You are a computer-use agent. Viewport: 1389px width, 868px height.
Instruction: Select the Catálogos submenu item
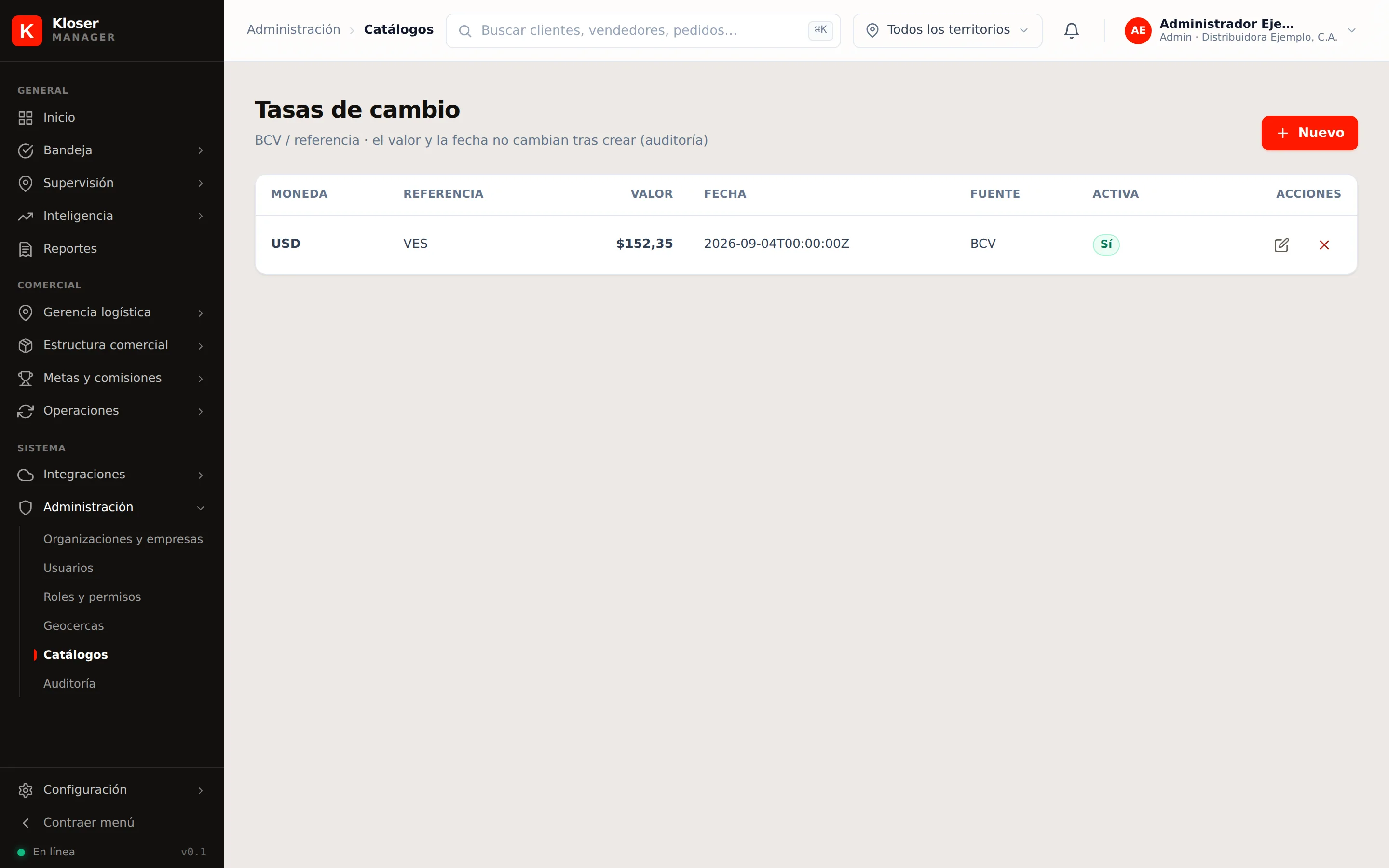pyautogui.click(x=75, y=654)
